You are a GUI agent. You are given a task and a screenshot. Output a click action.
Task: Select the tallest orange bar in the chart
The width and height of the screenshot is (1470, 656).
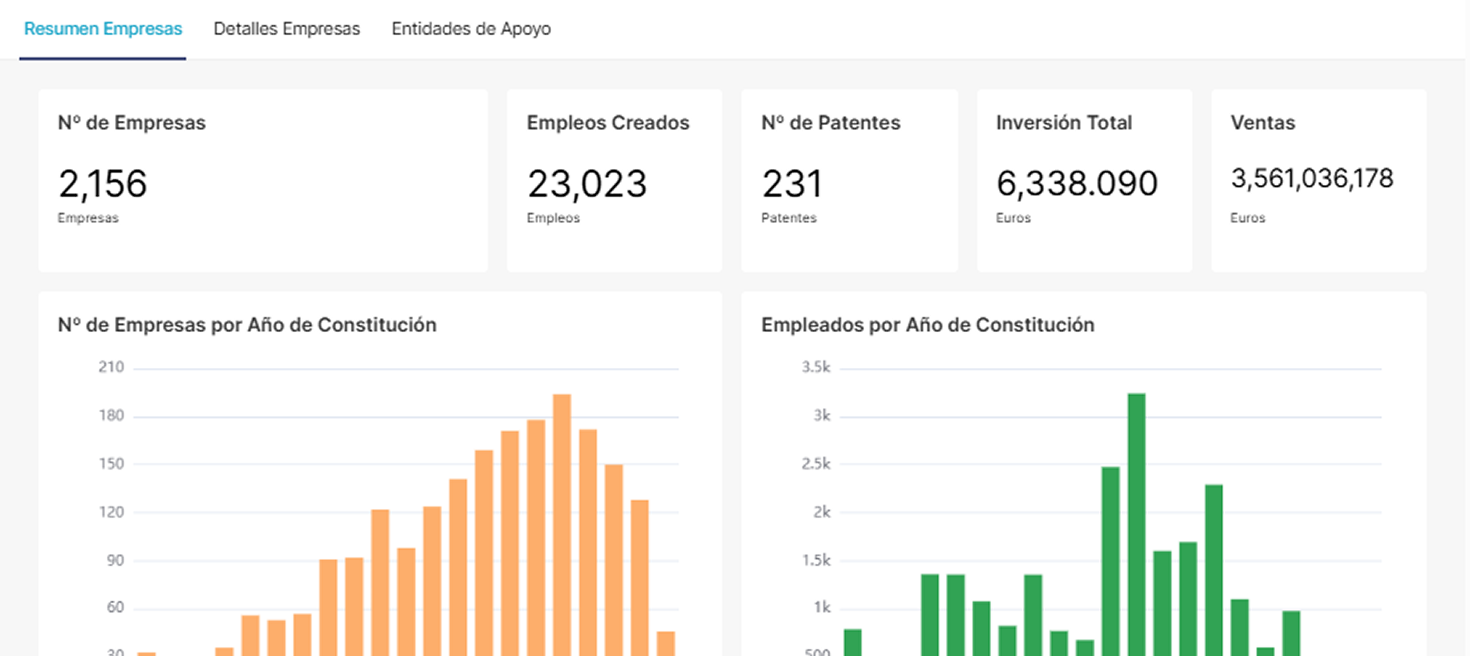coord(562,520)
